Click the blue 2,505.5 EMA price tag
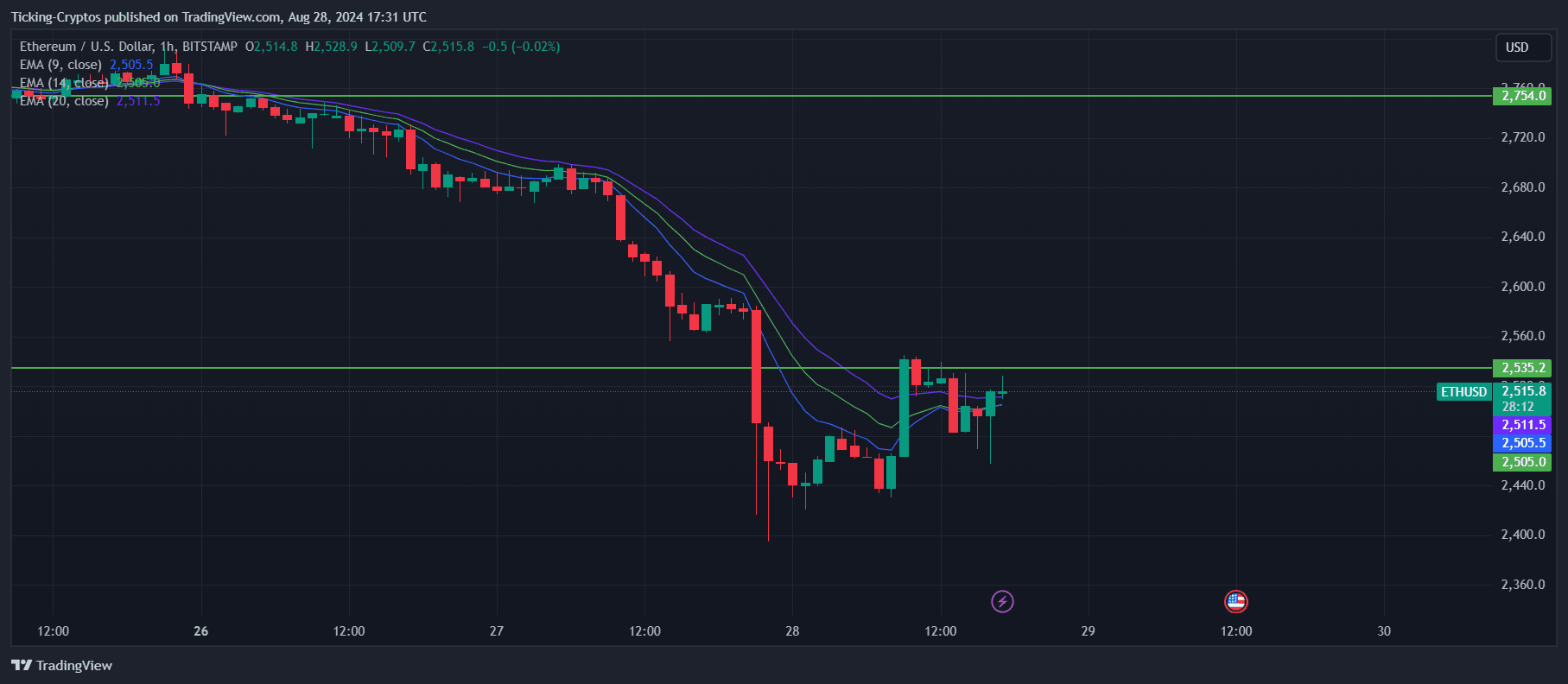 click(x=1522, y=443)
